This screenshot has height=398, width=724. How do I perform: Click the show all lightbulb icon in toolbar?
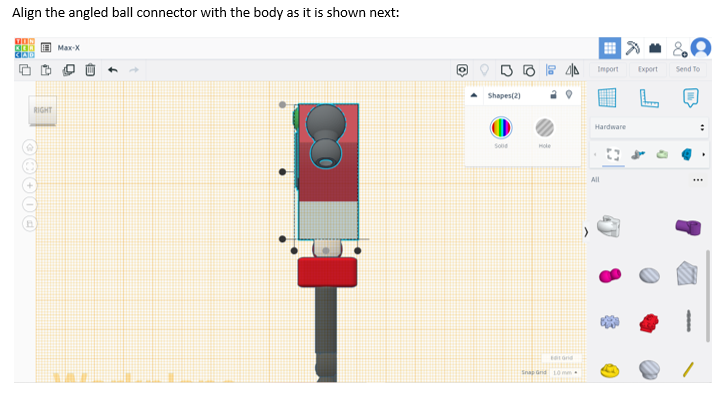(484, 70)
